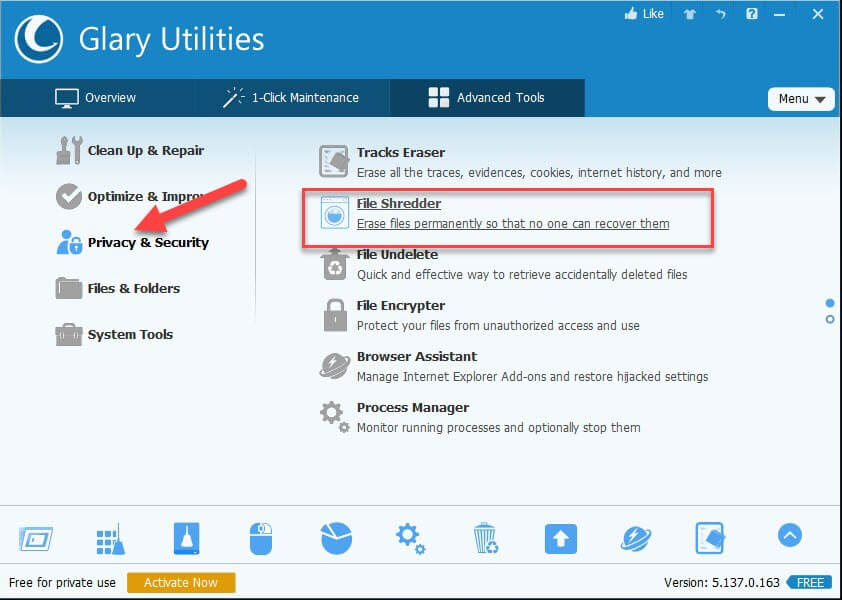This screenshot has width=842, height=600.
Task: Open disk cleaner screen icon in bottom toolbar
Action: (36, 539)
